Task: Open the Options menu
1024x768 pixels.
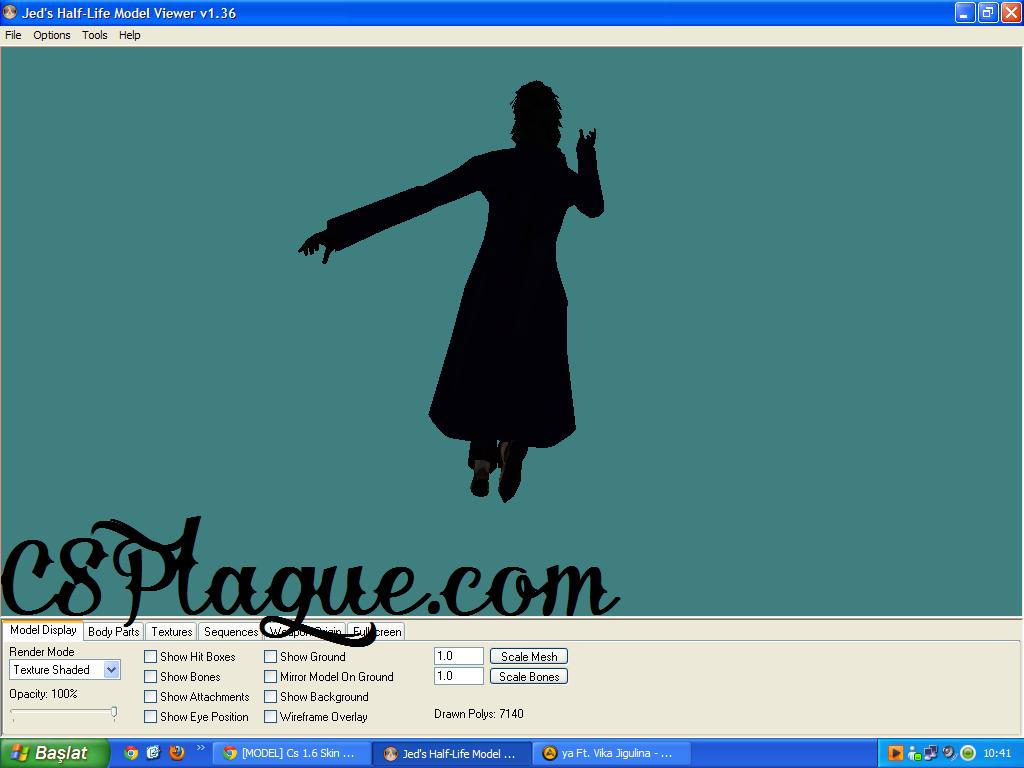Action: 52,35
